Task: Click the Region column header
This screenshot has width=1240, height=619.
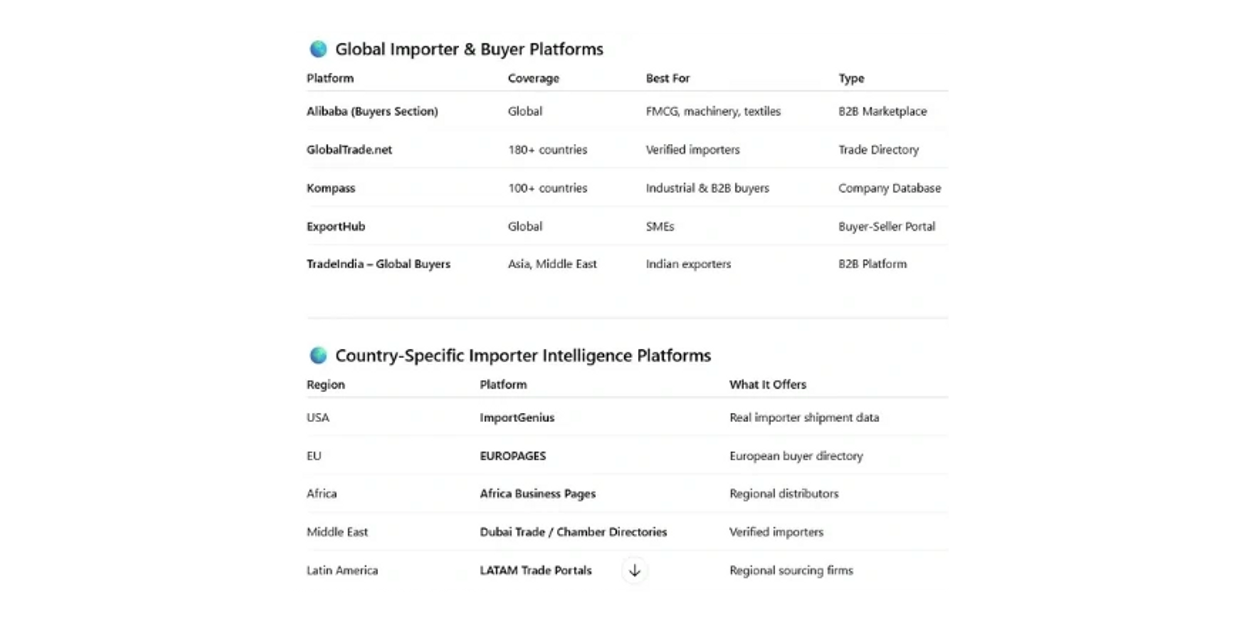Action: [325, 384]
